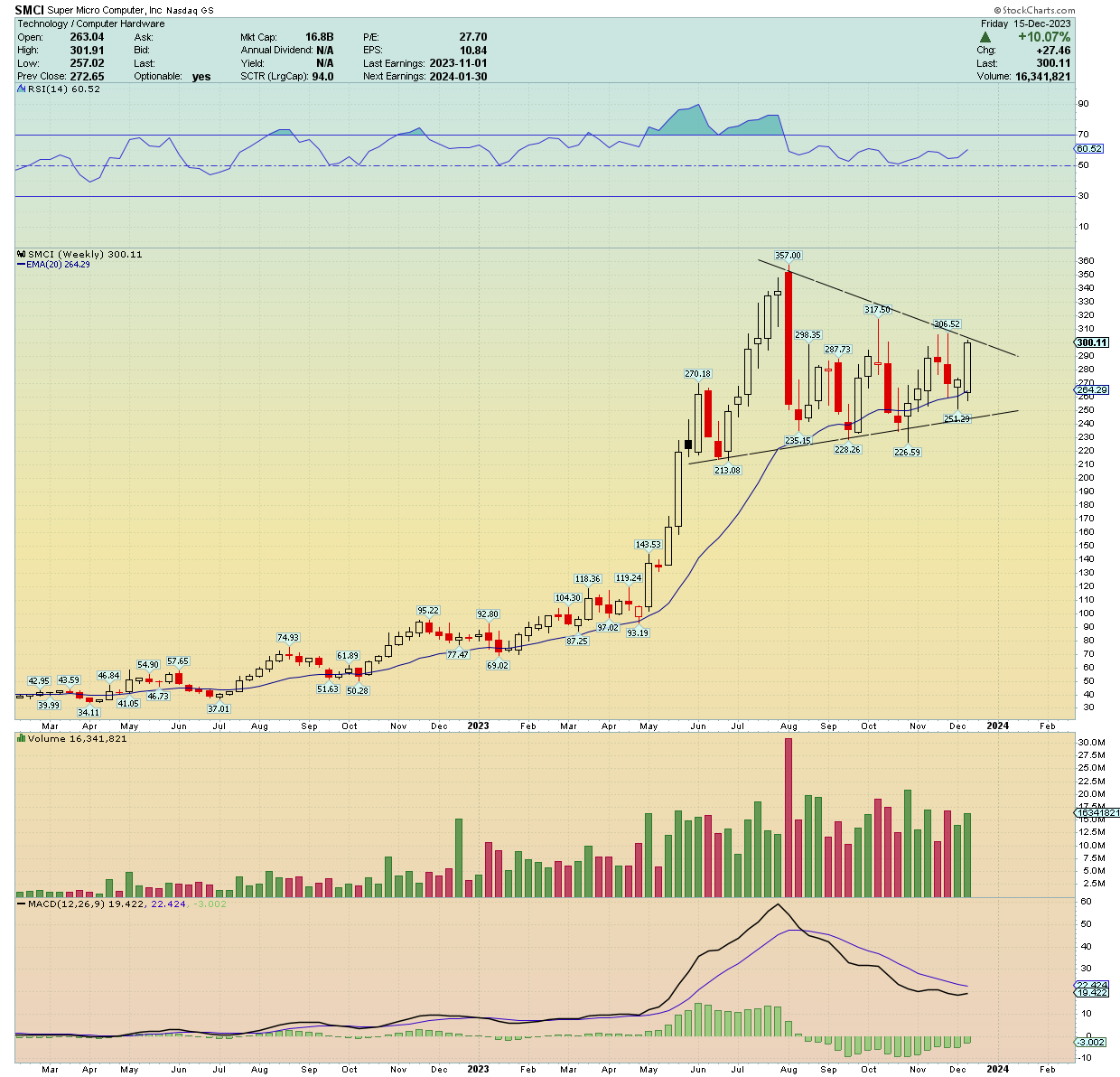Click the SCTR (LrgCap) value 94.0
The height and width of the screenshot is (1077, 1120).
[322, 77]
